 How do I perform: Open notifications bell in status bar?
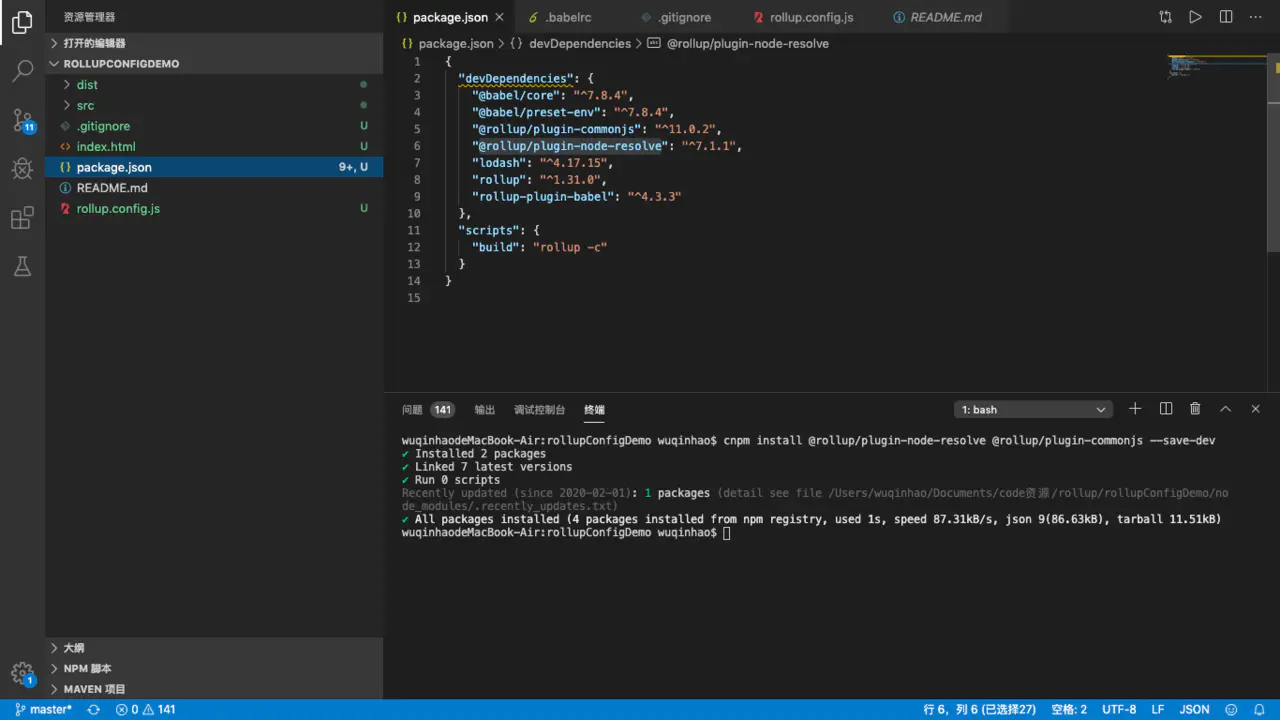(1260, 710)
